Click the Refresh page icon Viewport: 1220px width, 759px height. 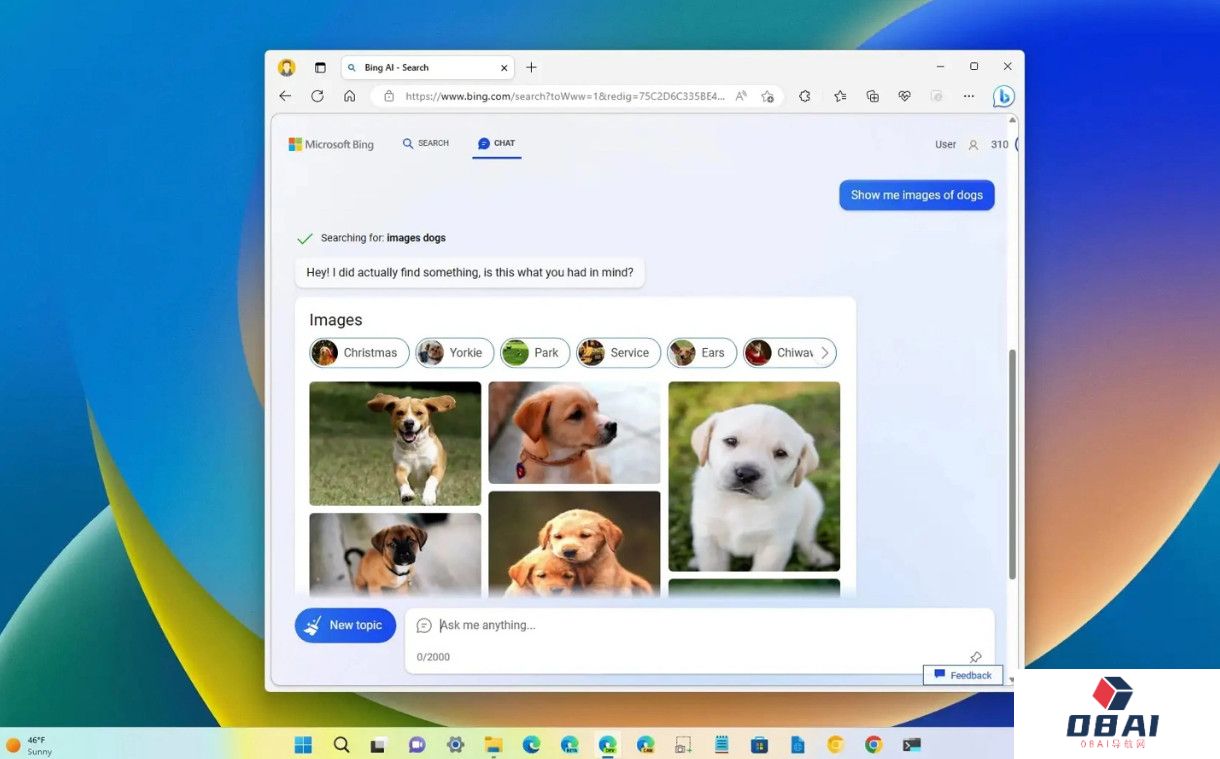point(317,96)
